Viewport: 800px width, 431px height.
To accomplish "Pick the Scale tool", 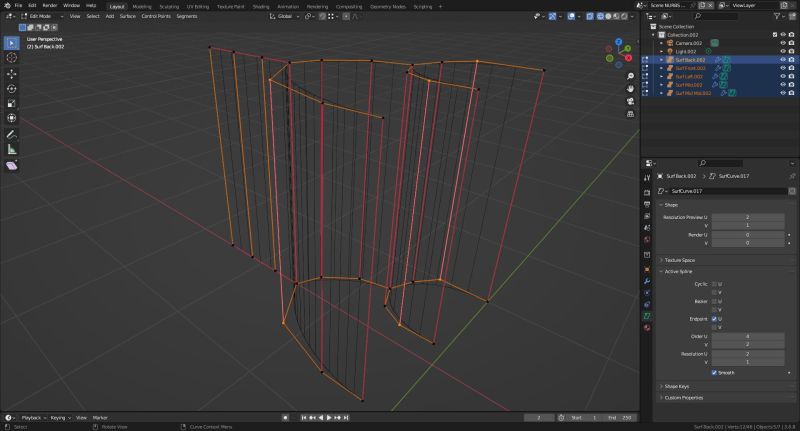I will pyautogui.click(x=12, y=103).
